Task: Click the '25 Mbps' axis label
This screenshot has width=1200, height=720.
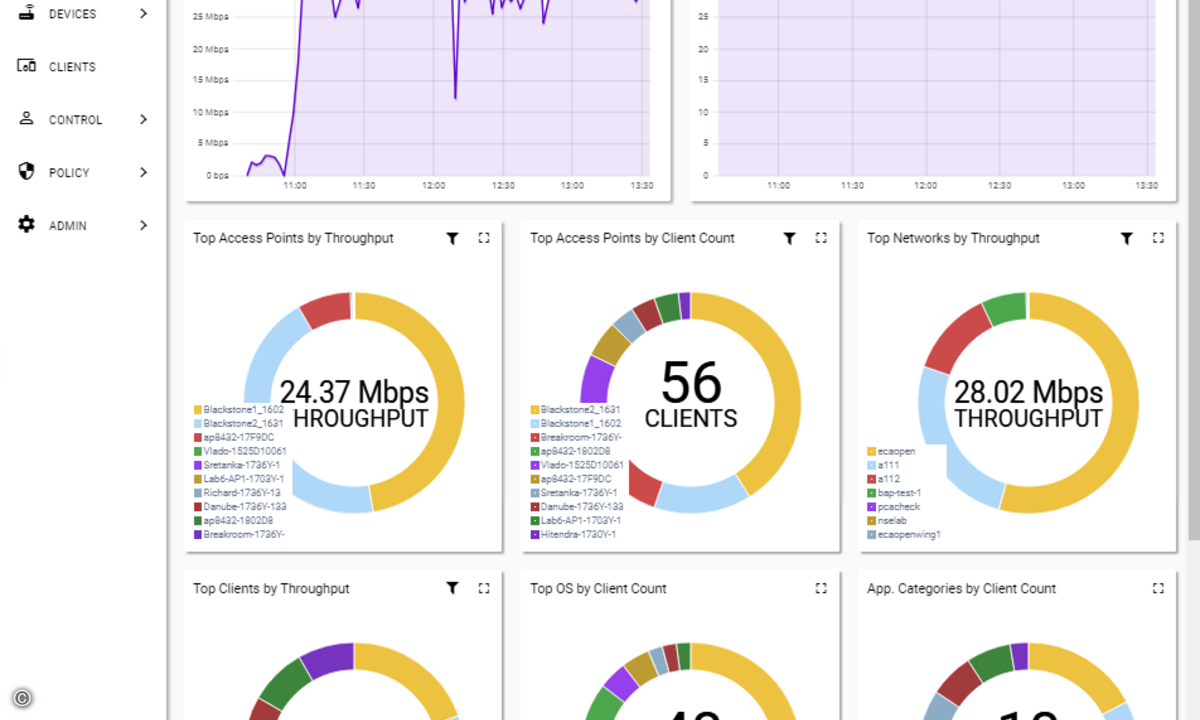Action: [x=211, y=17]
